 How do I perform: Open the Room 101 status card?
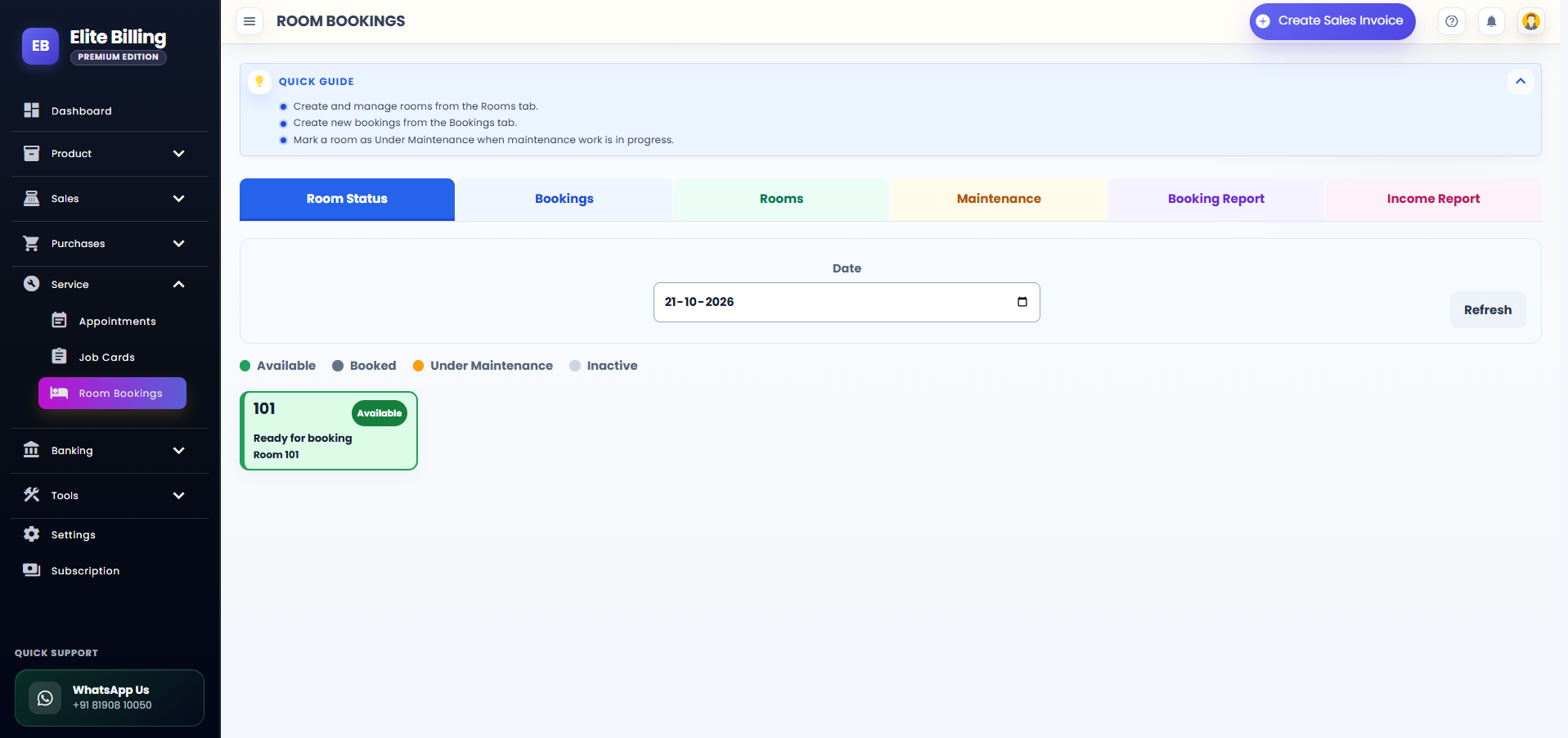pyautogui.click(x=329, y=430)
